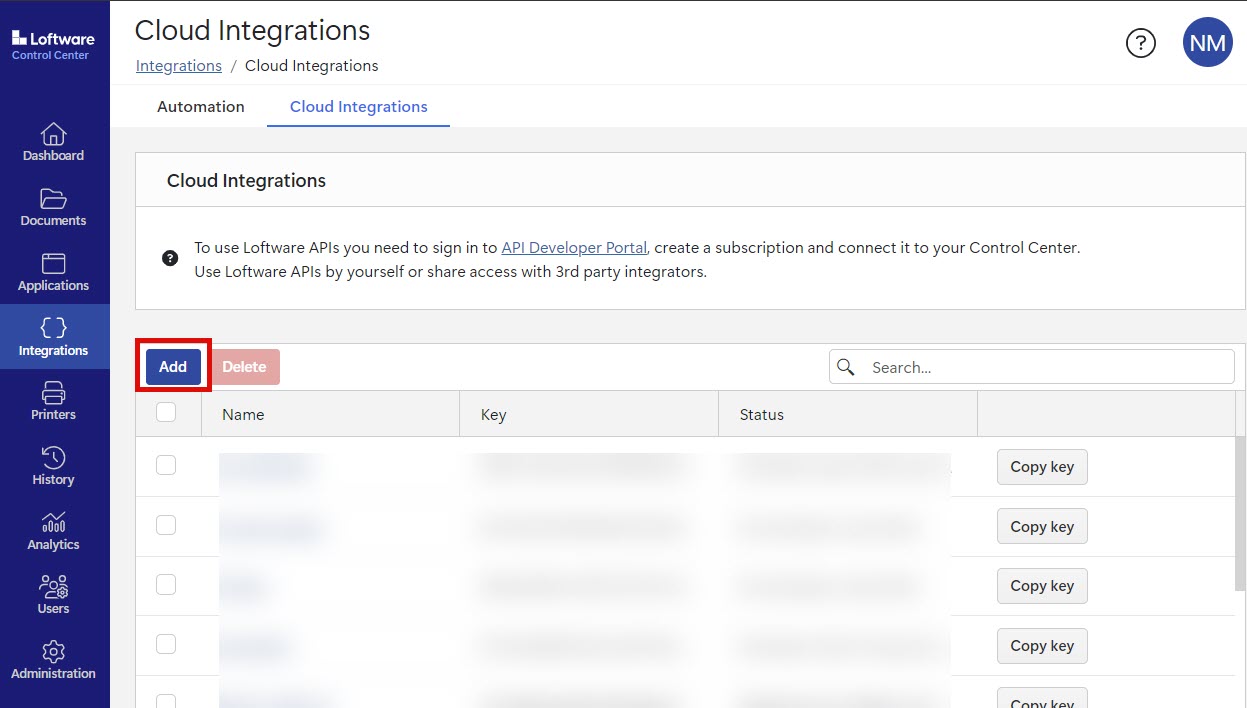Click the help question mark icon
This screenshot has height=708, width=1247.
pos(1141,43)
